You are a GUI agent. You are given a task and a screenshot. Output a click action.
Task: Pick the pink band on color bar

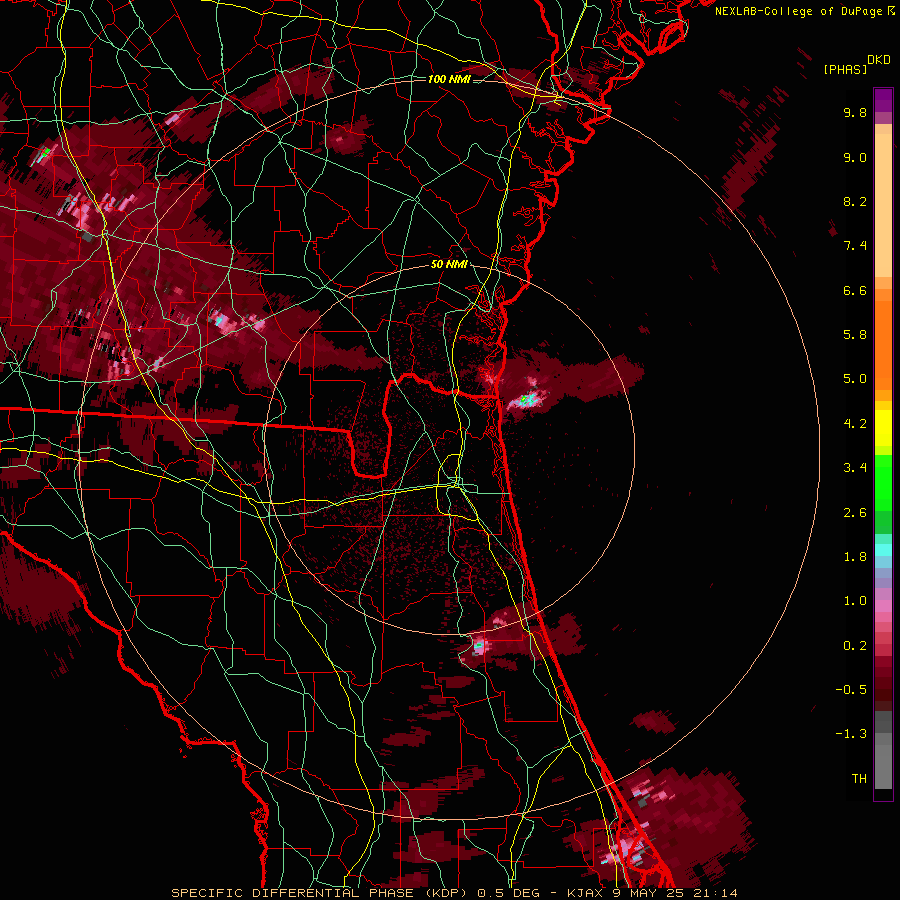pos(883,606)
